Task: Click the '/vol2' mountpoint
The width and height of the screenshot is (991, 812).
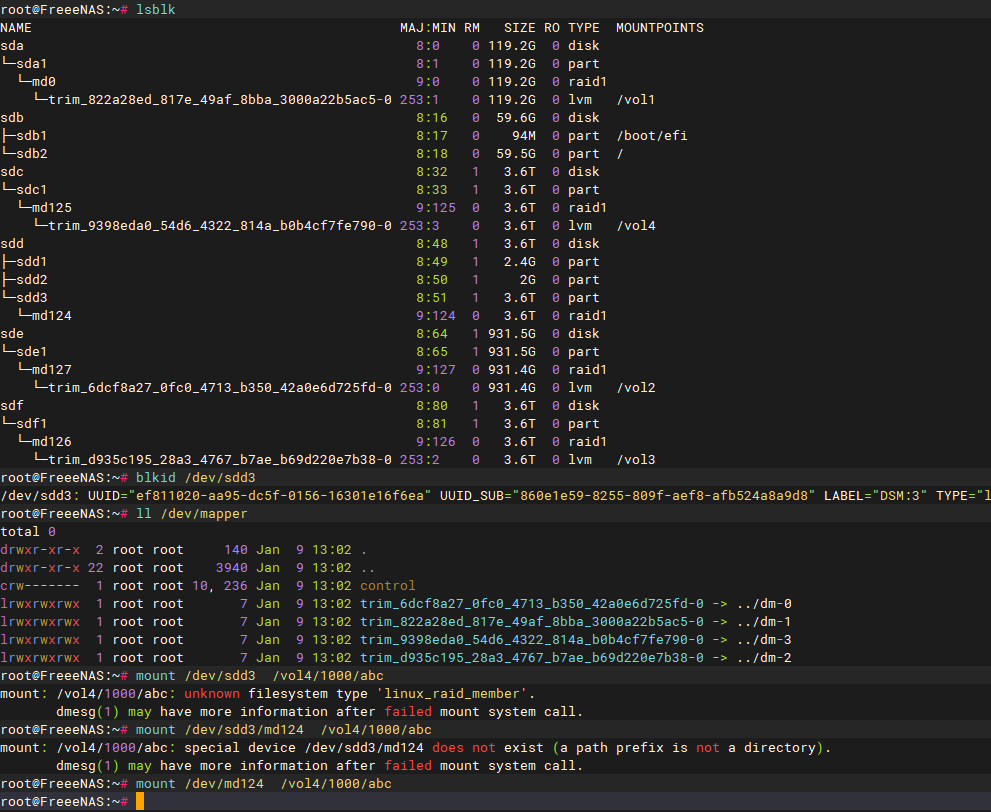Action: pyautogui.click(x=636, y=387)
